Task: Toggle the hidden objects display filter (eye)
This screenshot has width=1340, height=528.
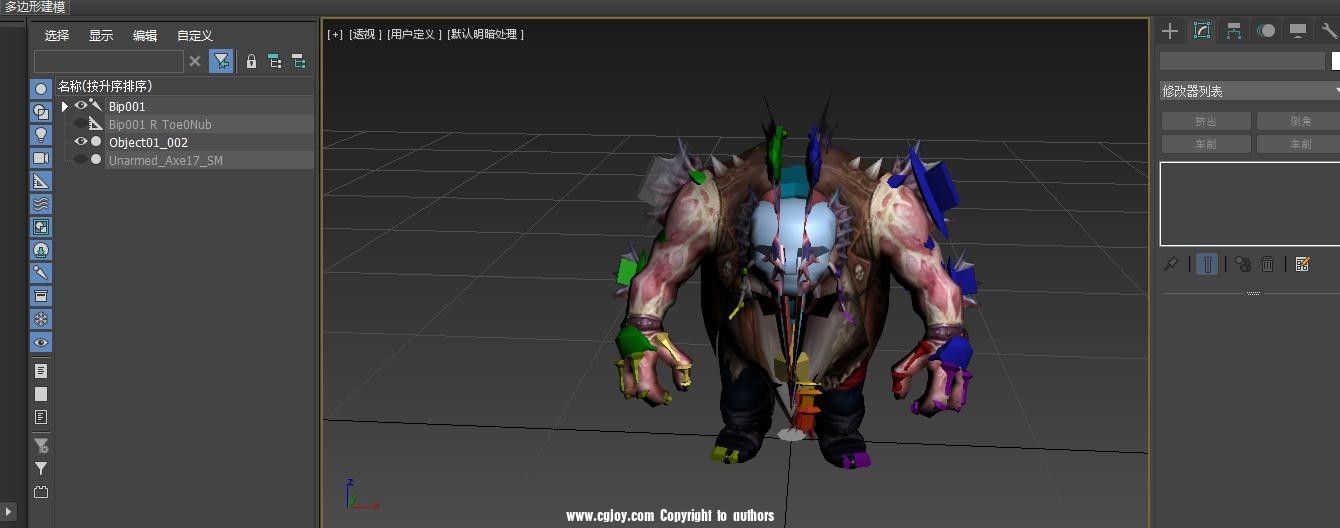Action: [41, 342]
